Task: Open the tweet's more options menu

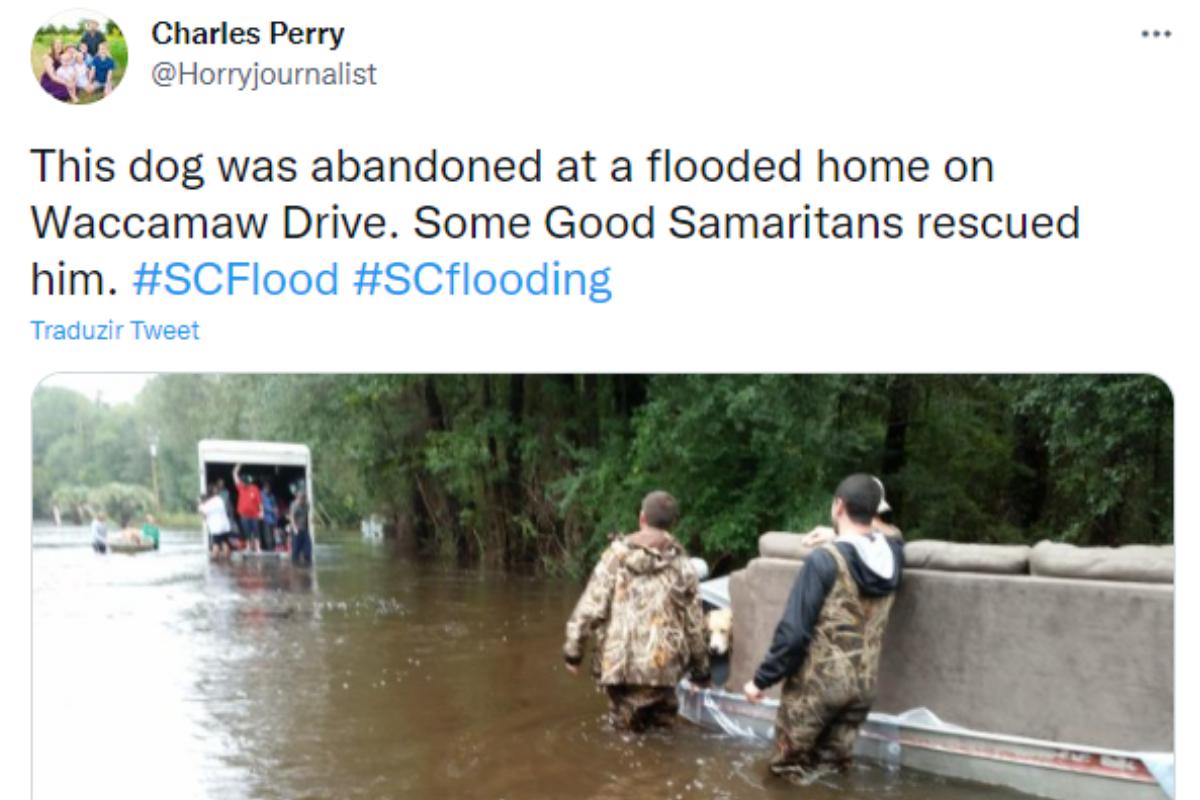Action: [1155, 34]
